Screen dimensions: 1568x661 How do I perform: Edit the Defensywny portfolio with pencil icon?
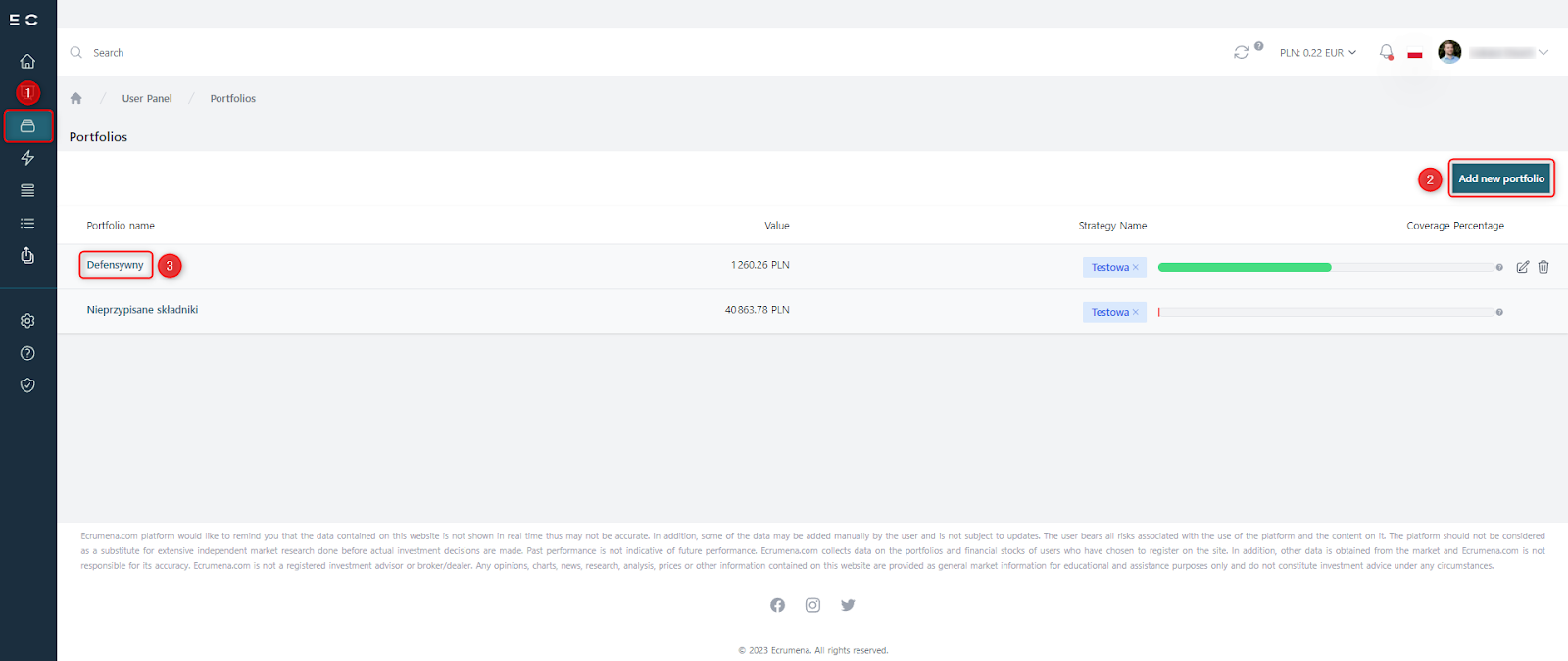(x=1522, y=267)
